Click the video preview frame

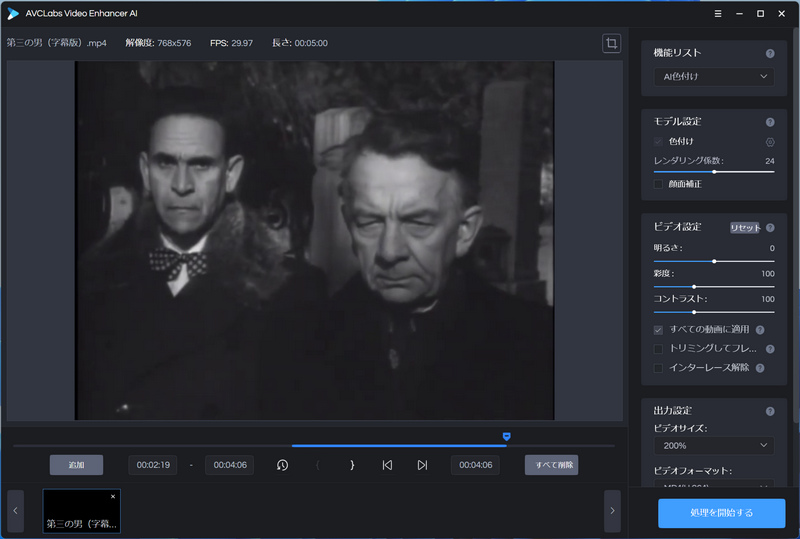coord(314,240)
